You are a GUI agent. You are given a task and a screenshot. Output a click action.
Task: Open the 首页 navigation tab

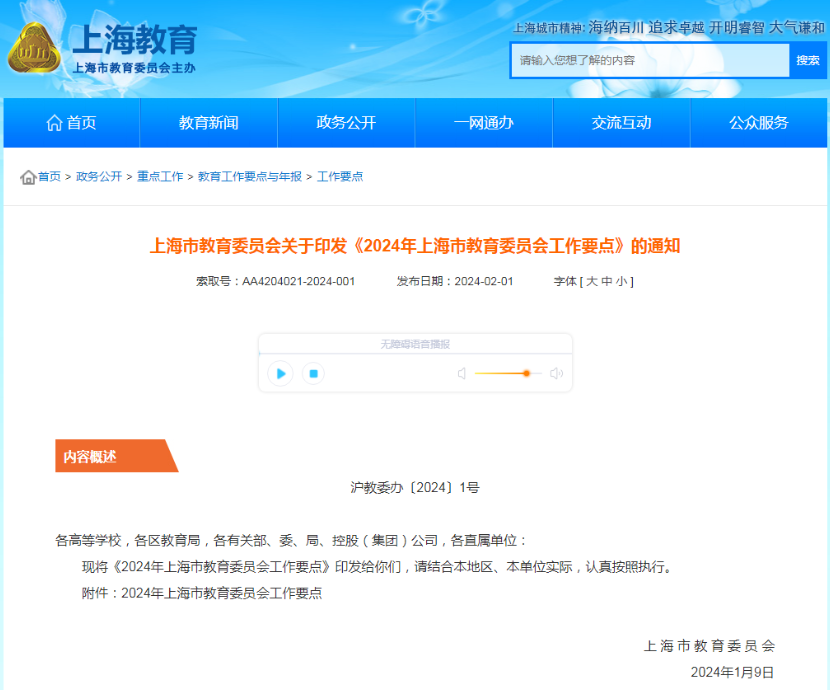click(x=71, y=123)
